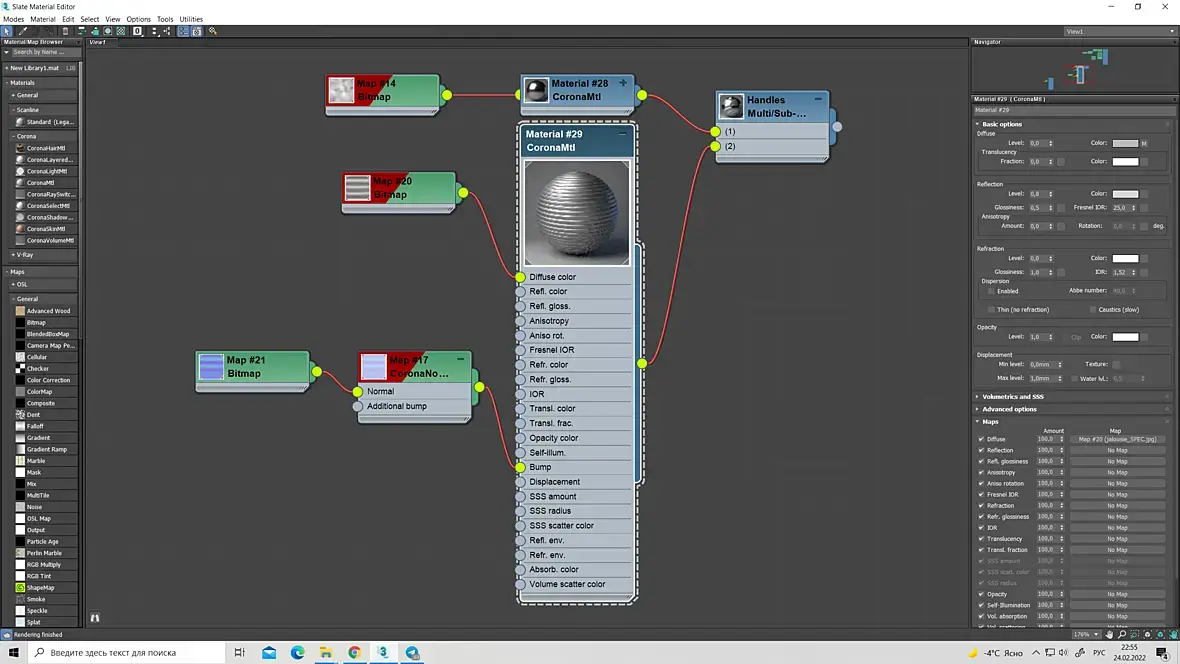Click the Refraction color swatch
The width and height of the screenshot is (1180, 664).
coord(1125,258)
